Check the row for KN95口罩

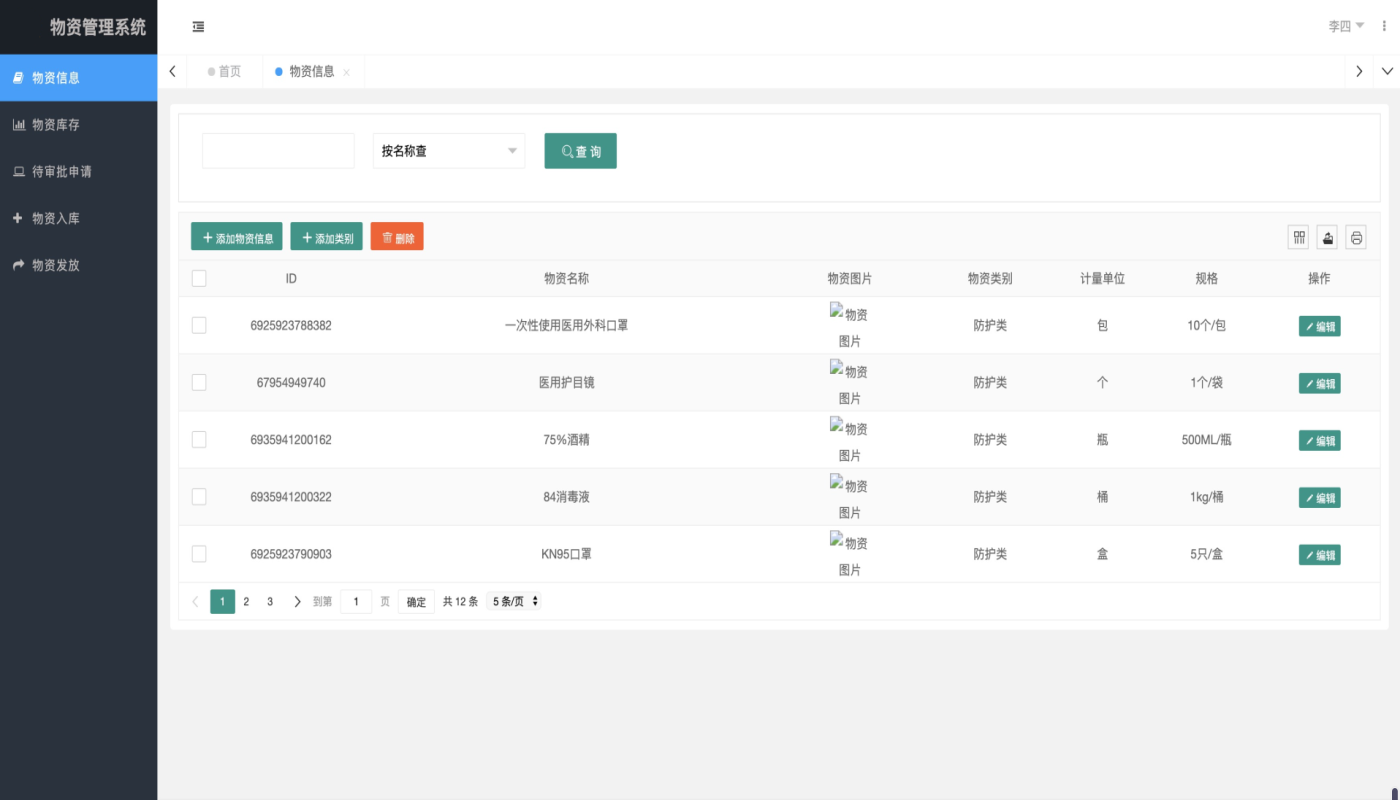click(x=199, y=553)
